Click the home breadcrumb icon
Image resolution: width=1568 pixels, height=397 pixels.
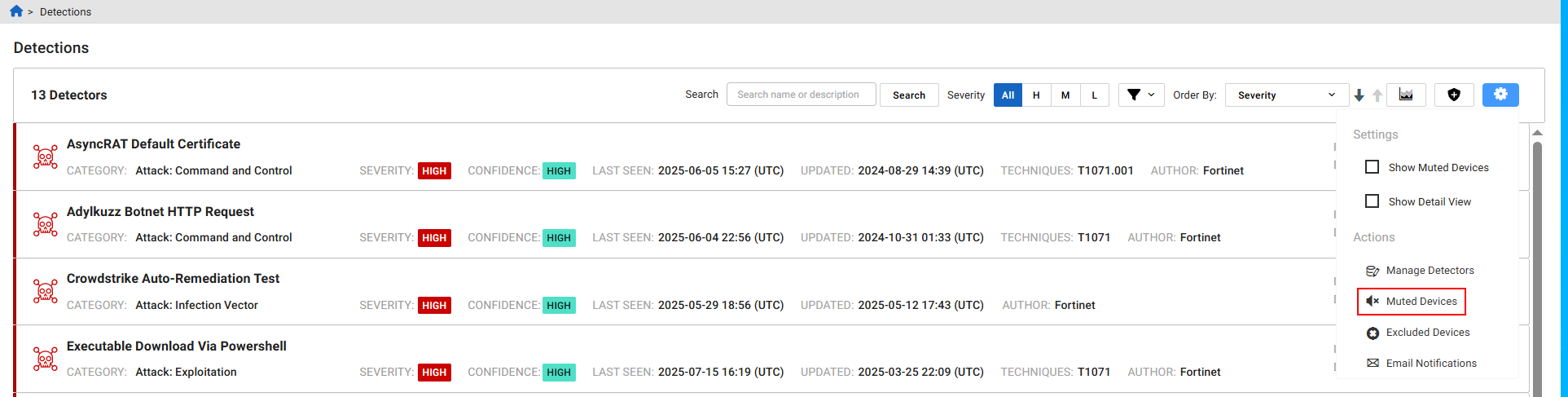(x=16, y=11)
